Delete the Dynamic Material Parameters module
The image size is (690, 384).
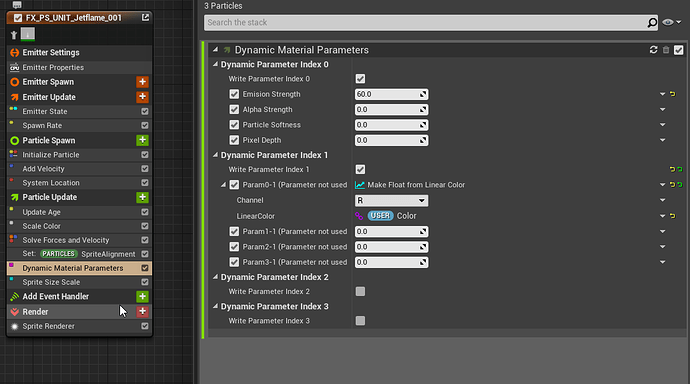[x=666, y=50]
